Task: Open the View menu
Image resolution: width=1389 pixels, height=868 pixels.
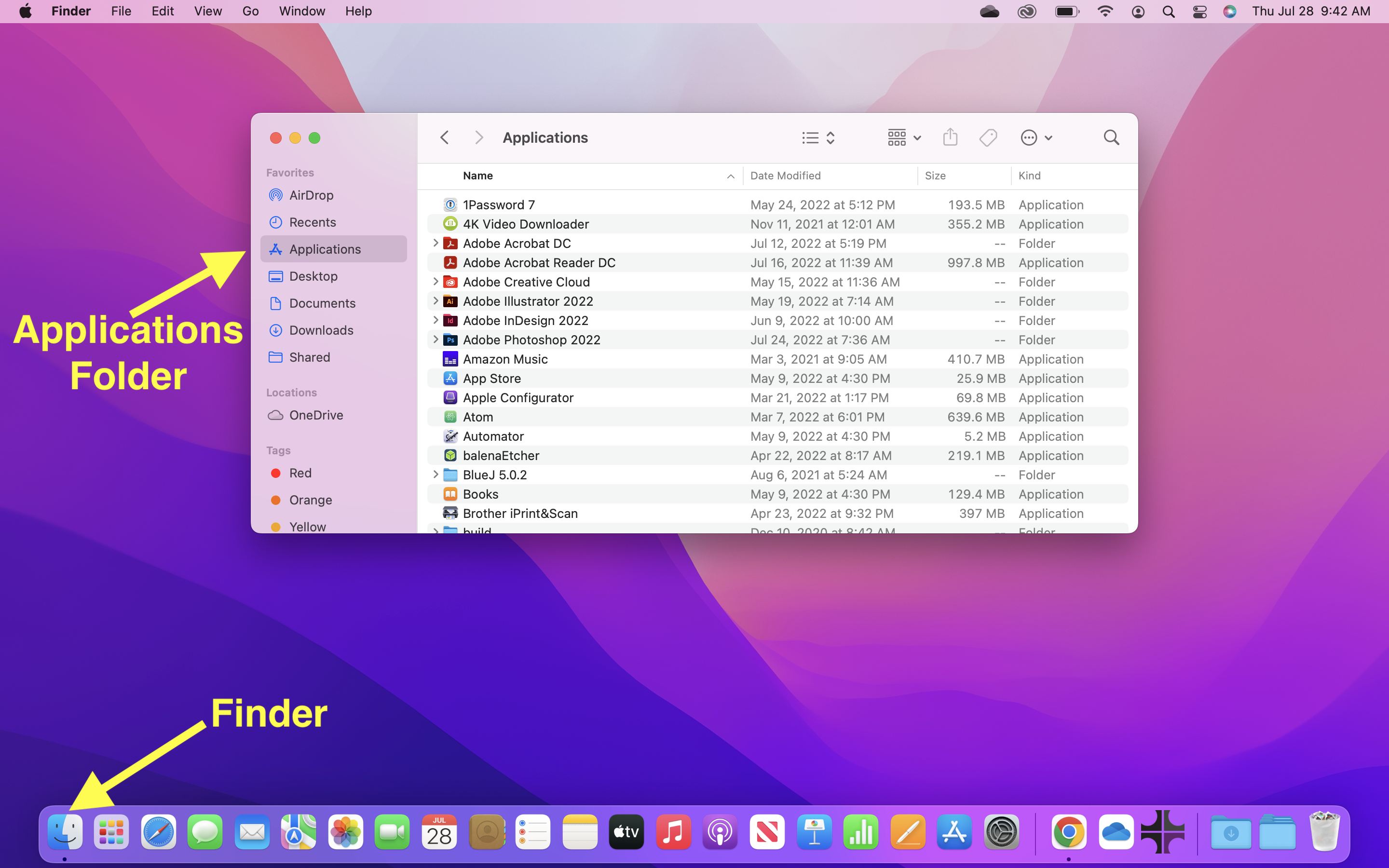Action: tap(208, 12)
